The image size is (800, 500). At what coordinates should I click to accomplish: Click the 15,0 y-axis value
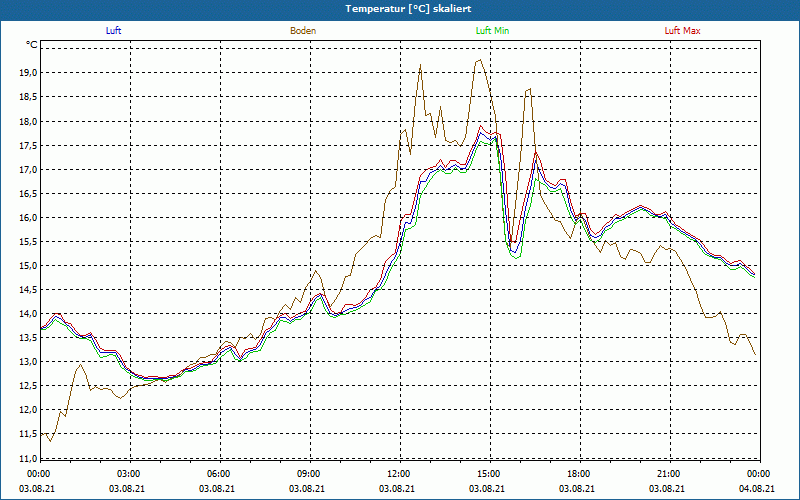pos(29,266)
